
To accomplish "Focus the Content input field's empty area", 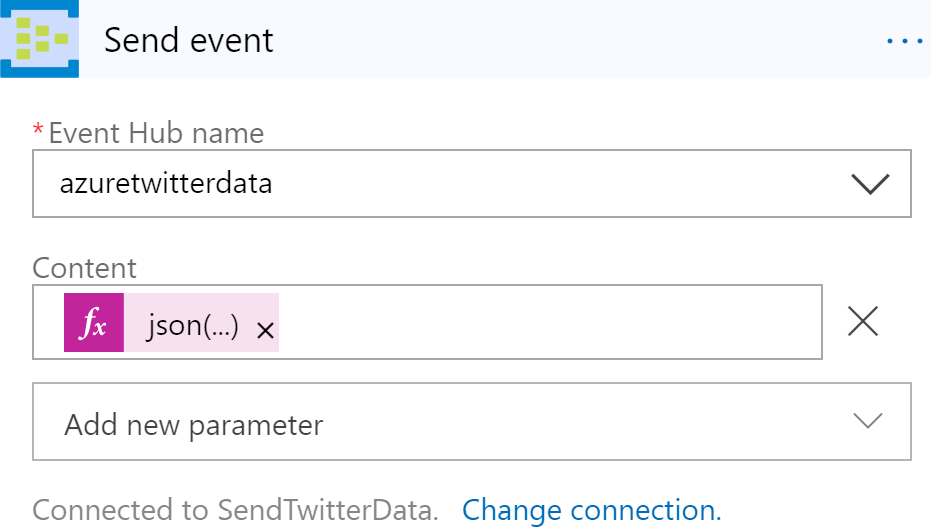I will click(x=550, y=323).
